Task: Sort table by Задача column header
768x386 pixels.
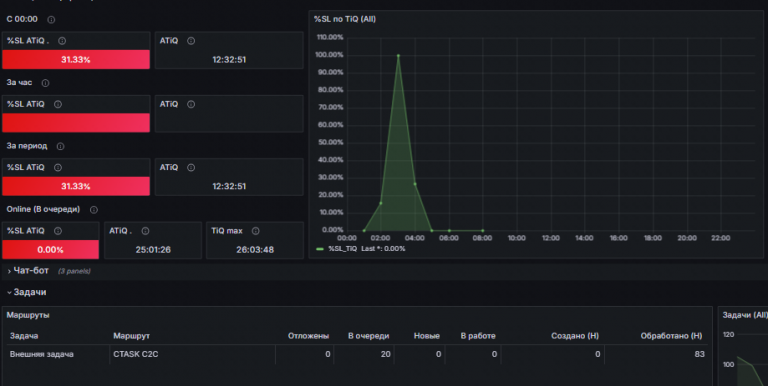Action: 24,336
